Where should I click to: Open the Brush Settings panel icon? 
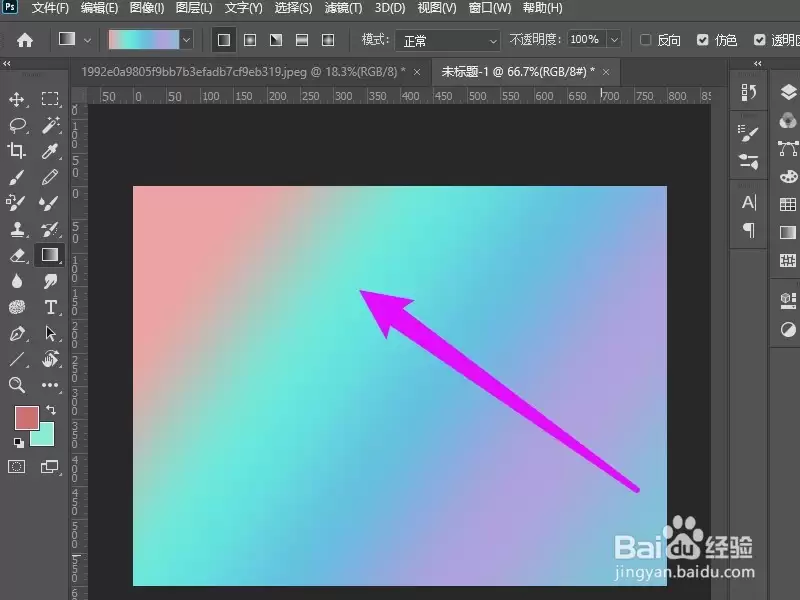click(748, 133)
